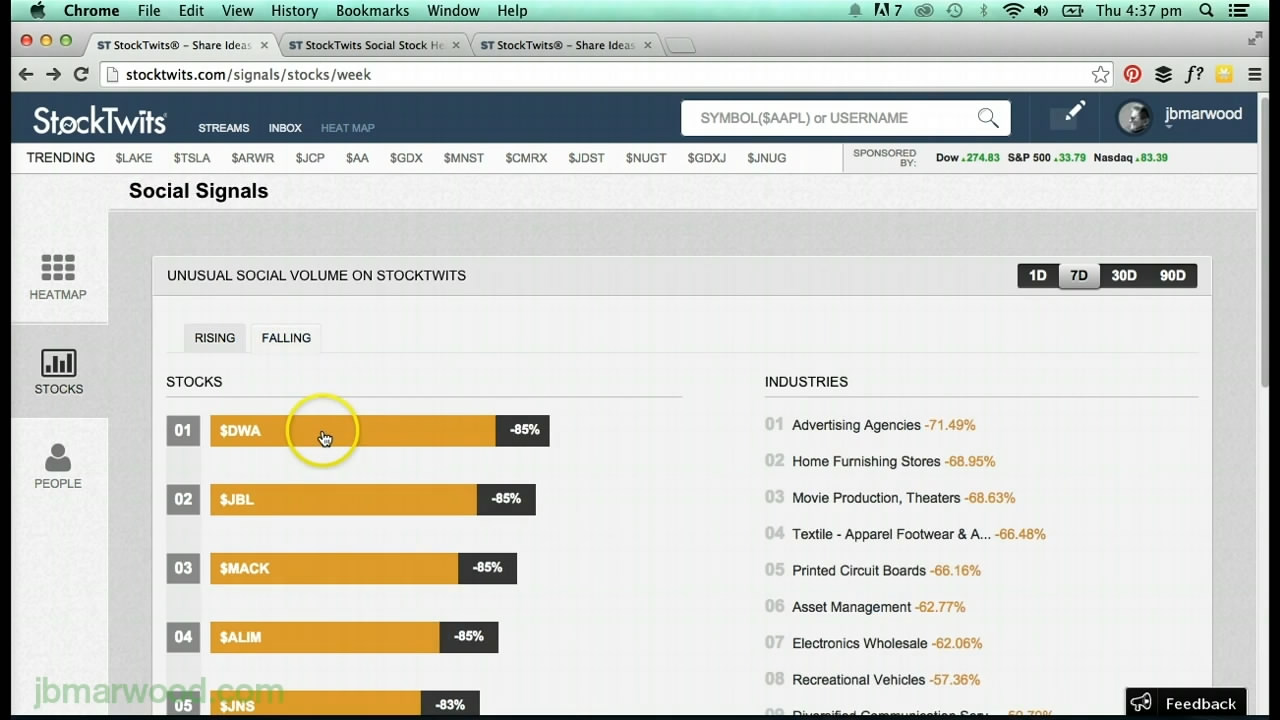Open macOS Spotlight search icon
Viewport: 1280px width, 720px height.
point(1206,11)
